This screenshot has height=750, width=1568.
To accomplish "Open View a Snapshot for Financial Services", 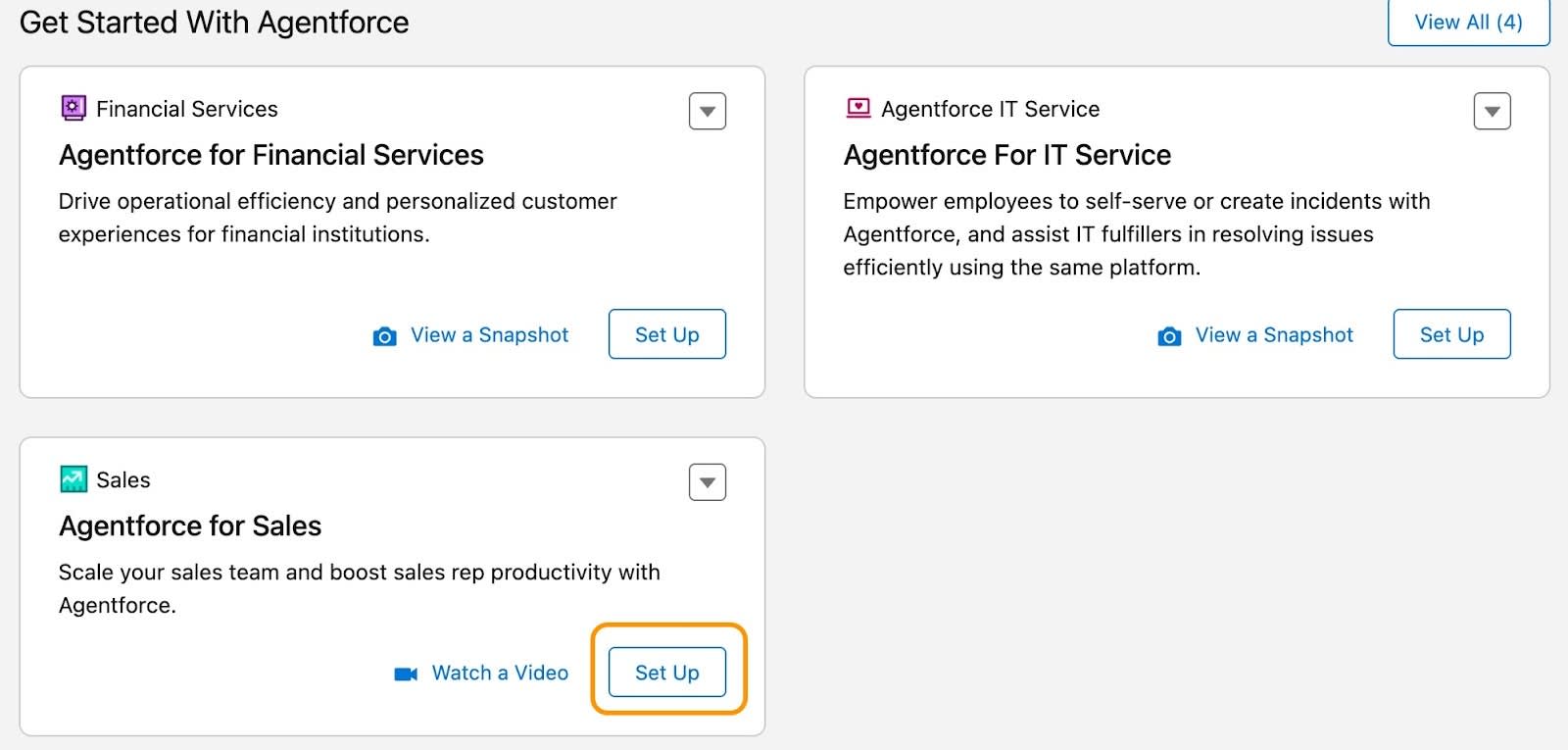I will pyautogui.click(x=489, y=335).
